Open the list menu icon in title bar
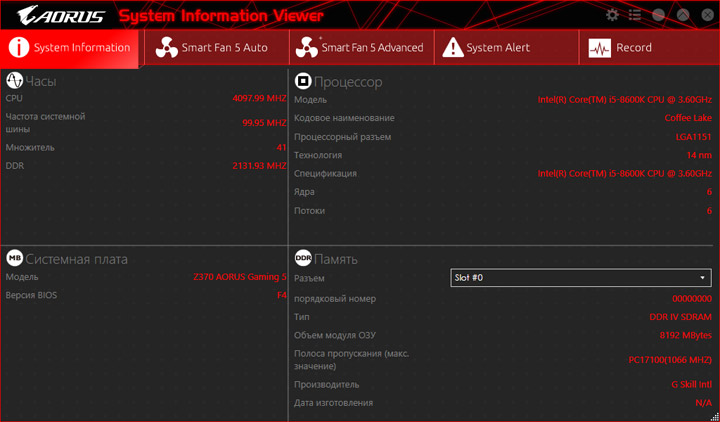This screenshot has width=720, height=422. pos(635,15)
